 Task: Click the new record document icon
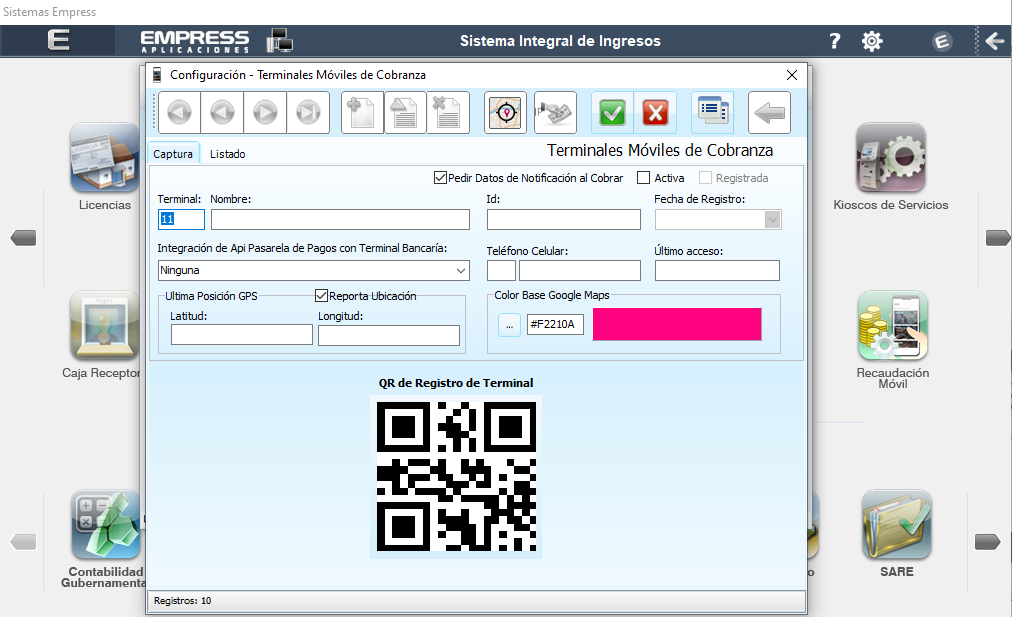point(362,113)
